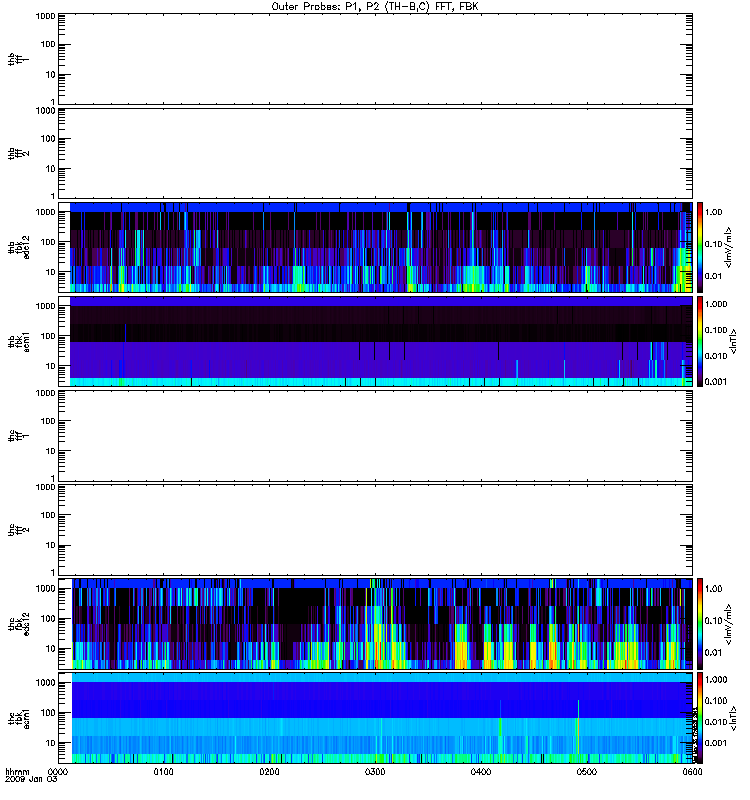Click the thc fbk scm1 spectrogram panel
The image size is (750, 800).
click(x=376, y=718)
